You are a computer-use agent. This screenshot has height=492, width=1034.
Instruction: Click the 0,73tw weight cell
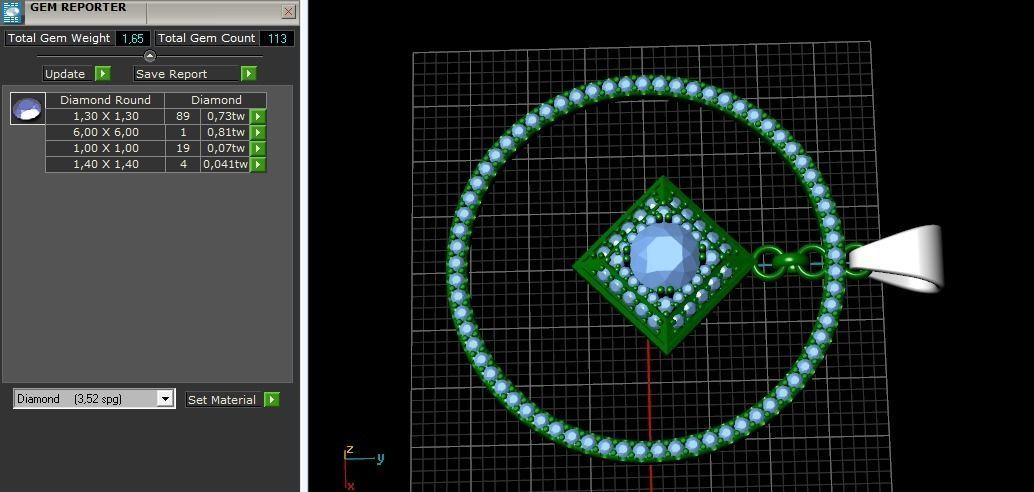pyautogui.click(x=226, y=117)
